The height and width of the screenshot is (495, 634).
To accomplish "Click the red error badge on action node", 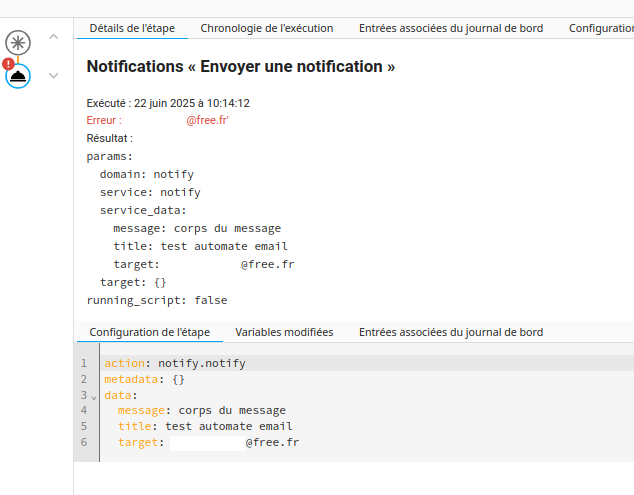I will [x=9, y=64].
